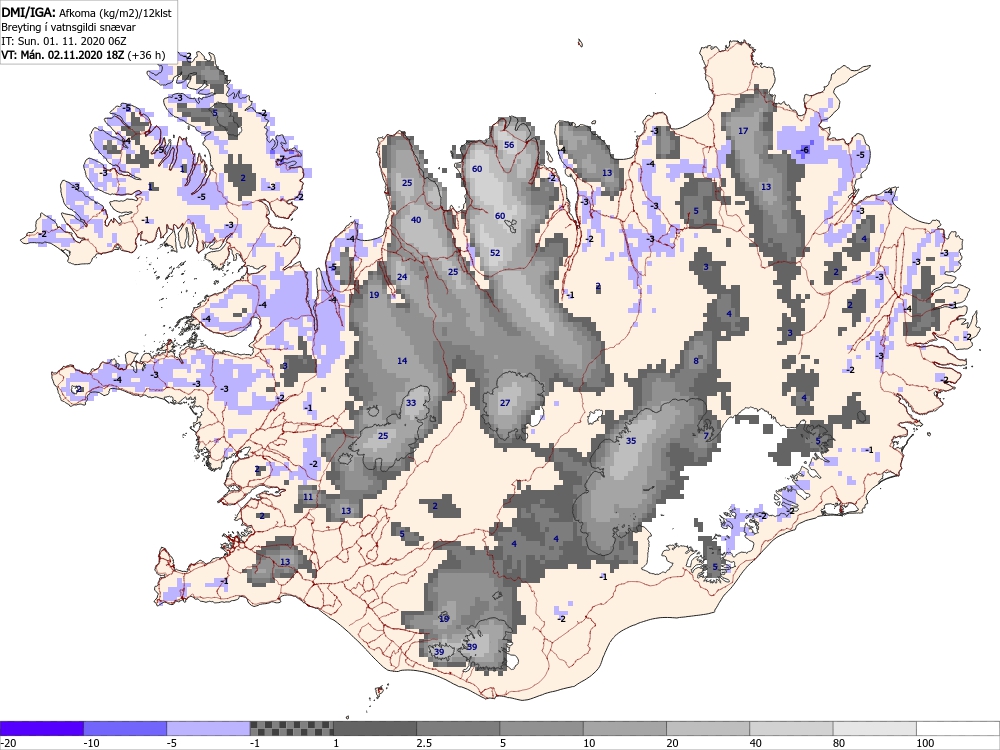The width and height of the screenshot is (1000, 750).
Task: Click the legend label '40'
Action: pos(756,743)
